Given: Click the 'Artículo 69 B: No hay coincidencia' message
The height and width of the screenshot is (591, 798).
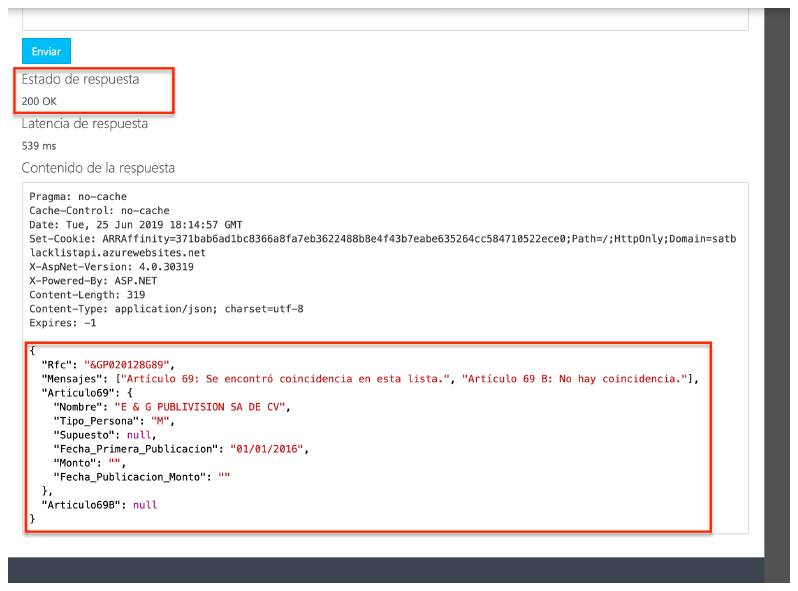Looking at the screenshot, I should (x=575, y=379).
